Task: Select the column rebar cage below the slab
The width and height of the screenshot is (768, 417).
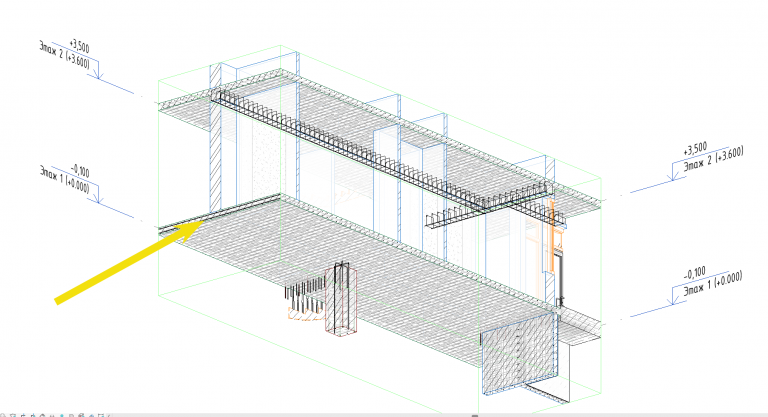Action: [x=342, y=299]
